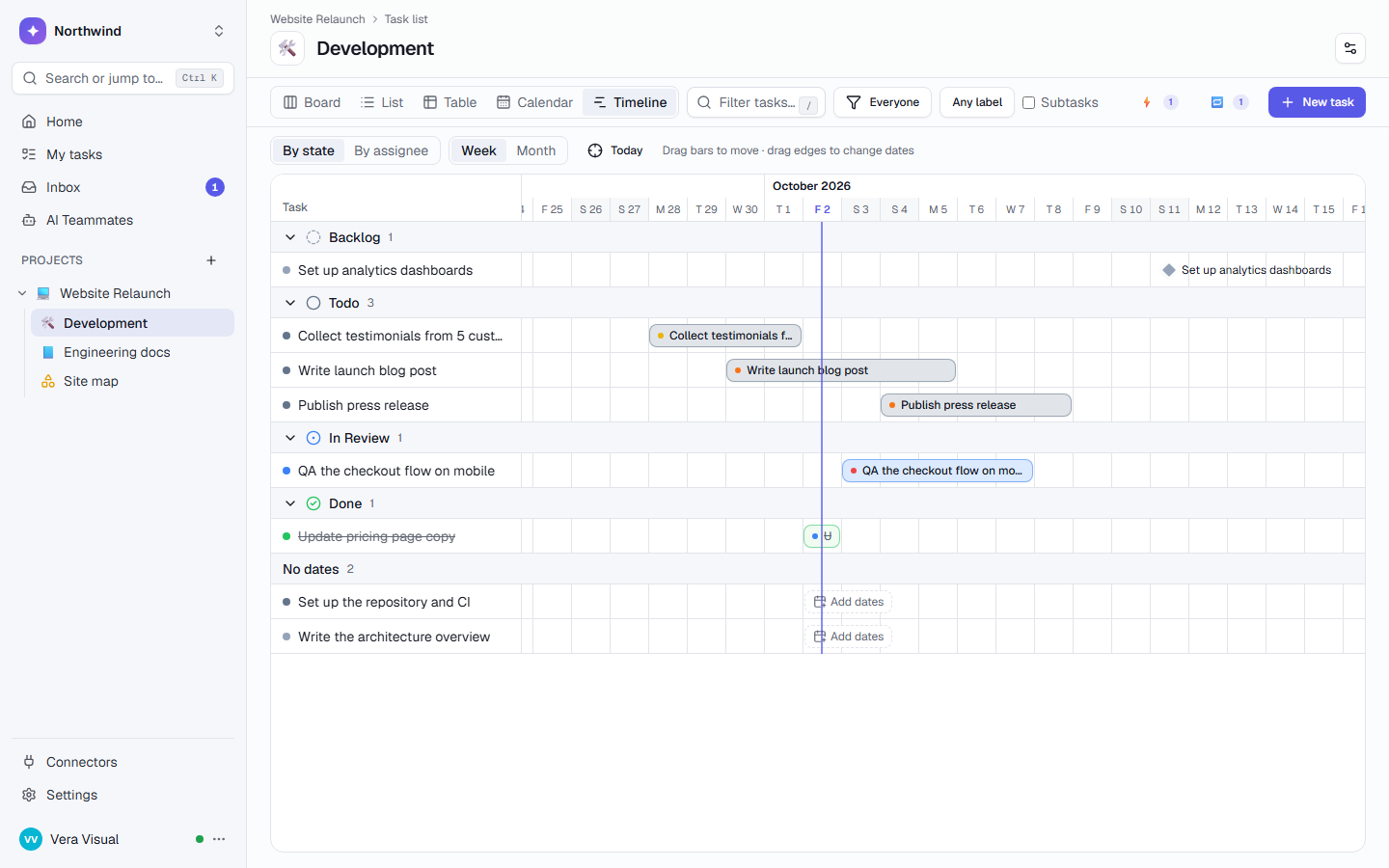The width and height of the screenshot is (1389, 868).
Task: Open Write launch blog post task row
Action: 396,370
